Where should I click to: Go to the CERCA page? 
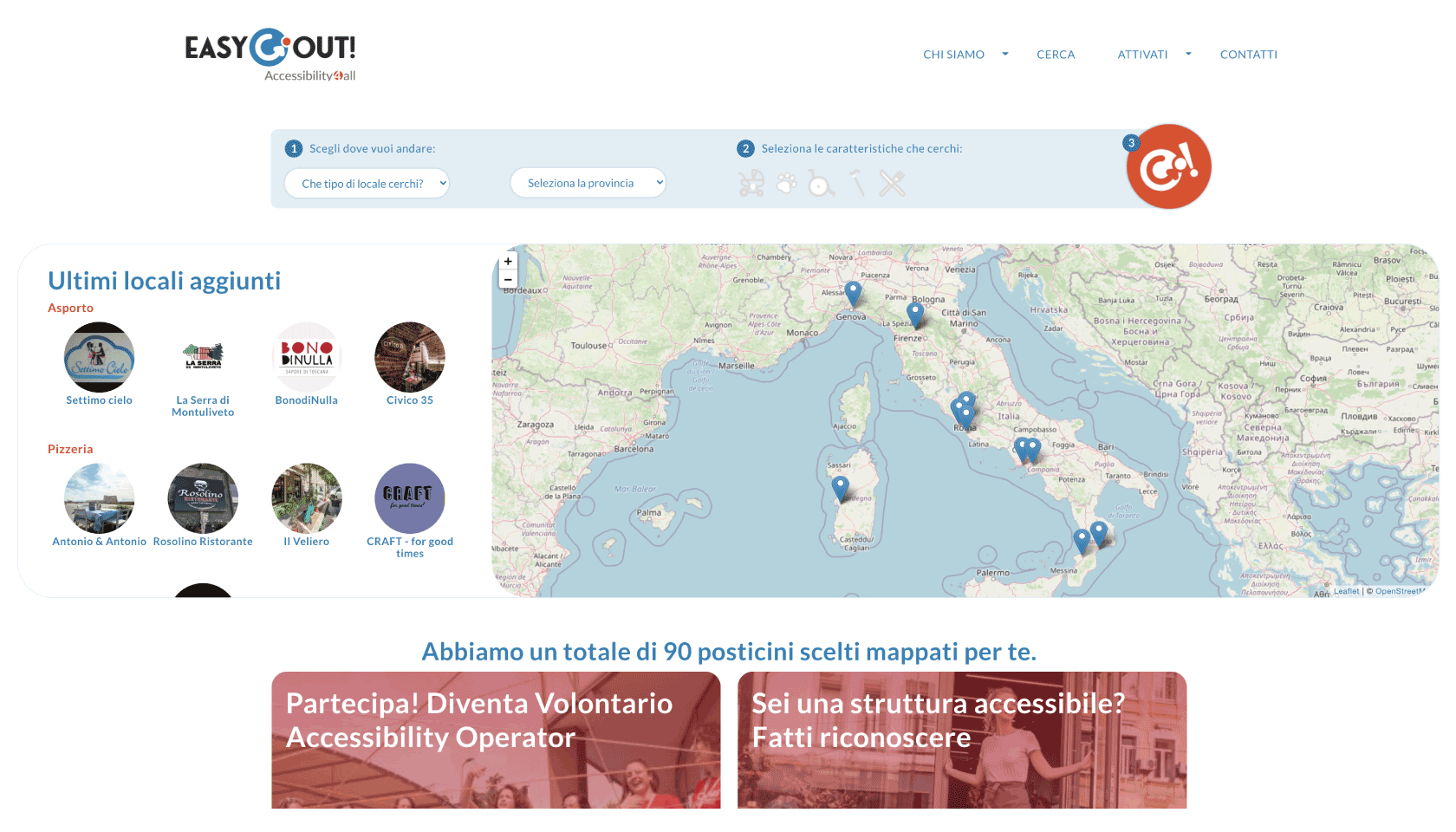coord(1056,54)
